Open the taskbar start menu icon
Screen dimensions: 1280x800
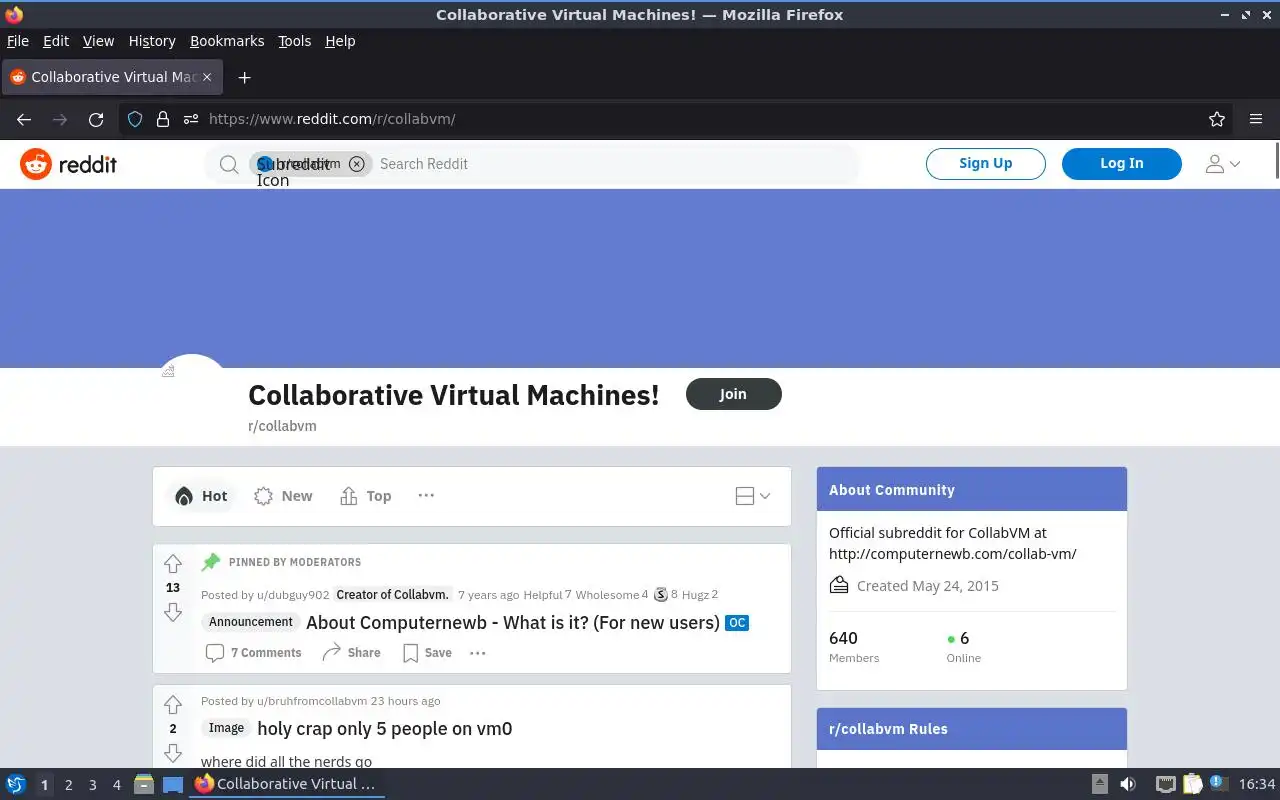[x=15, y=784]
